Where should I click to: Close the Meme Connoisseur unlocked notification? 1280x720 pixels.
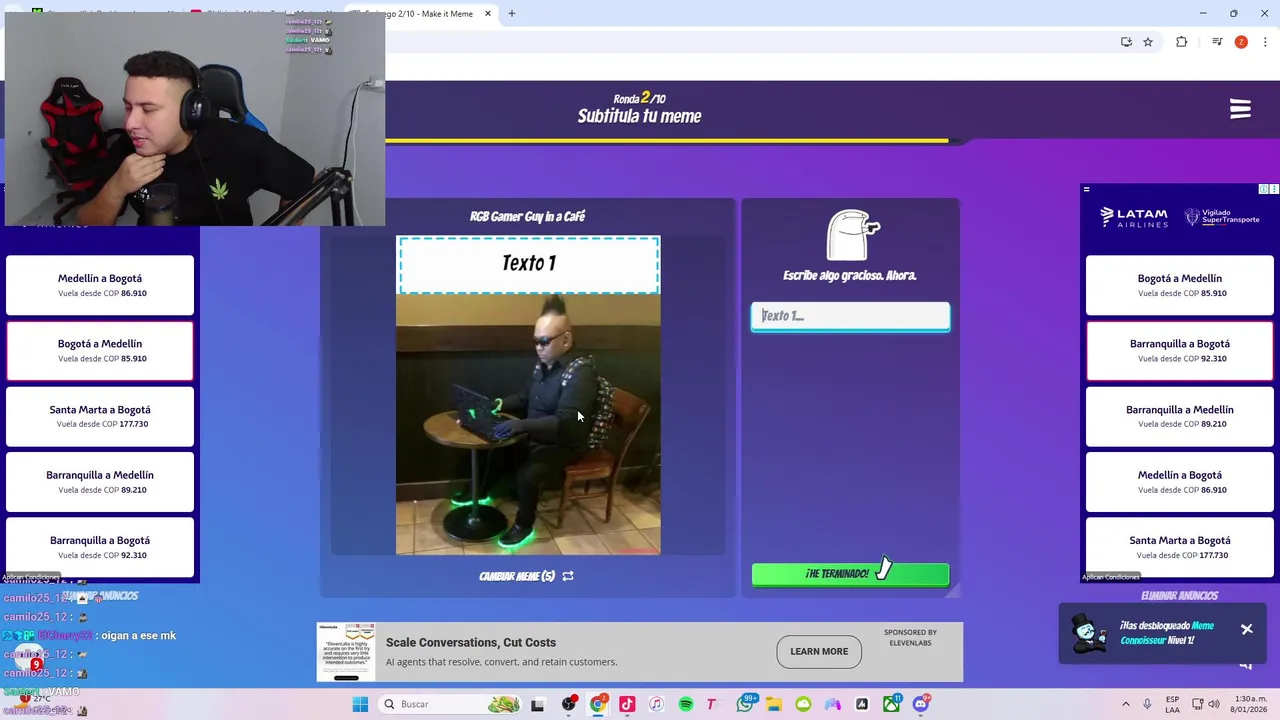coord(1247,629)
